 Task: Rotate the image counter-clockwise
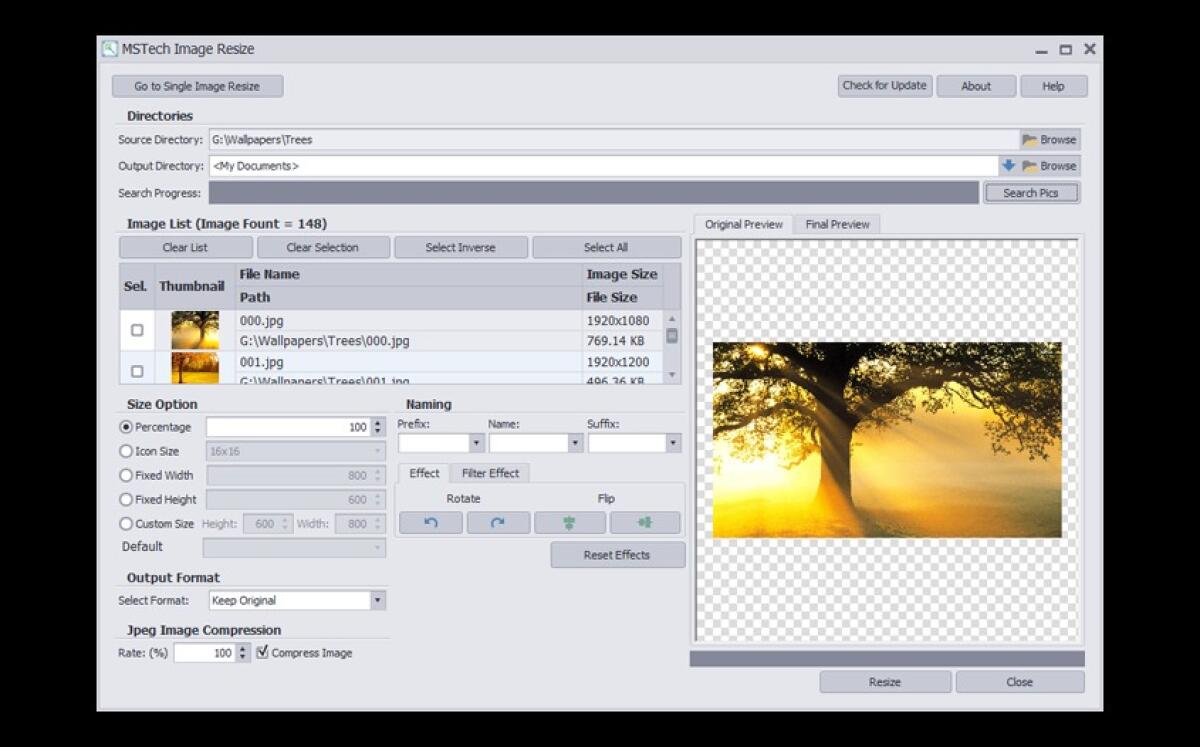[x=430, y=521]
